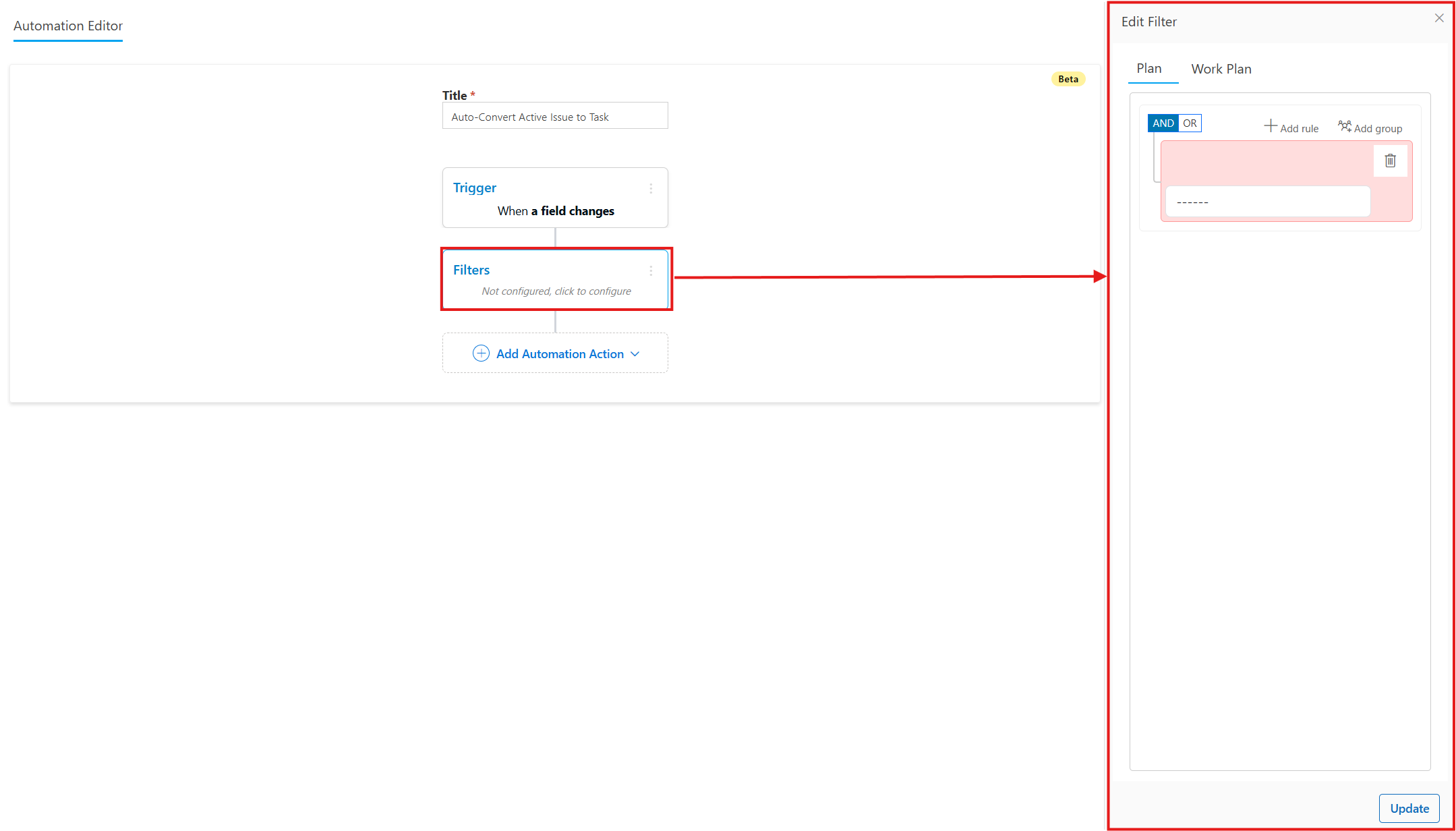Click the Update button
Screen dimensions: 1456x831
[1409, 808]
